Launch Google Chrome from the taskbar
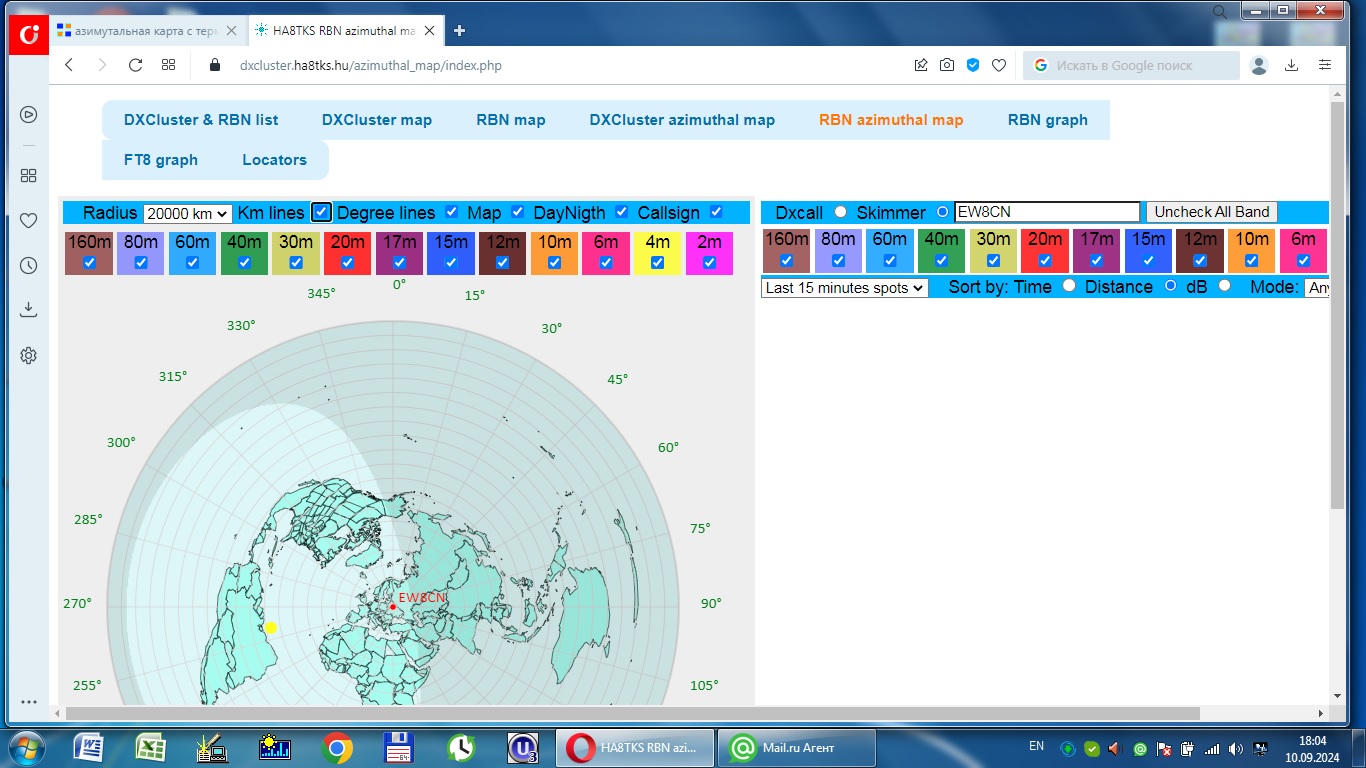The height and width of the screenshot is (768, 1366). pos(337,747)
